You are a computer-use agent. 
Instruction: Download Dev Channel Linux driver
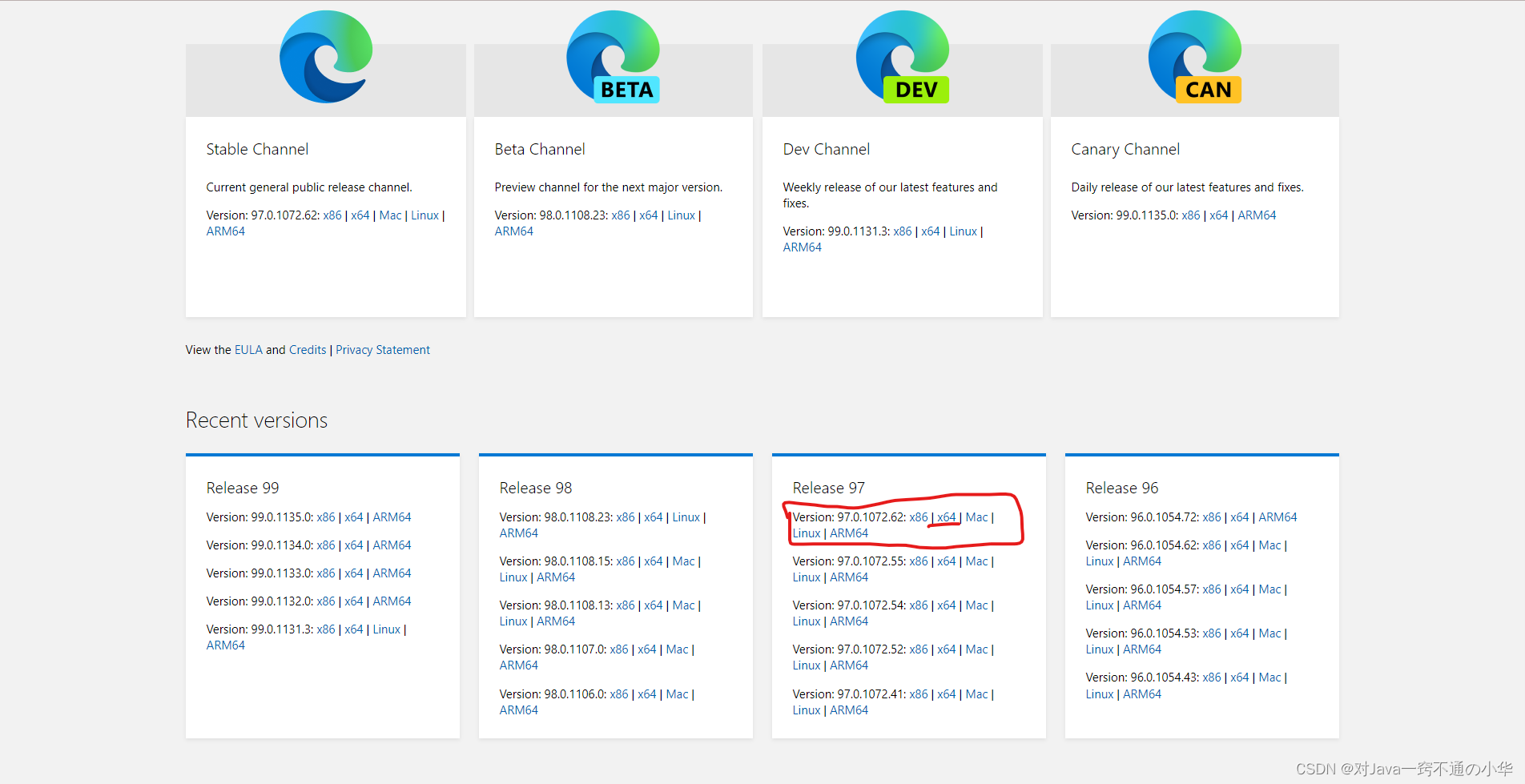click(x=964, y=231)
